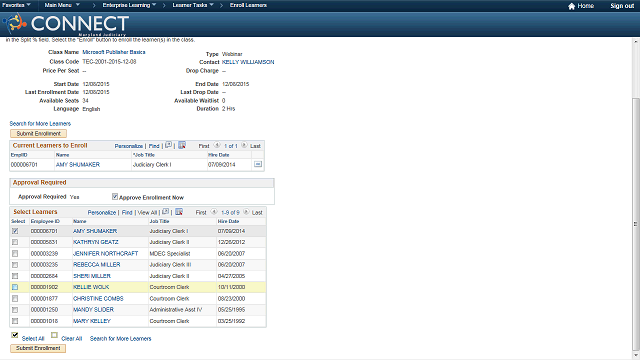Check the box for MARY KELLEY
The width and height of the screenshot is (640, 360).
tap(15, 321)
